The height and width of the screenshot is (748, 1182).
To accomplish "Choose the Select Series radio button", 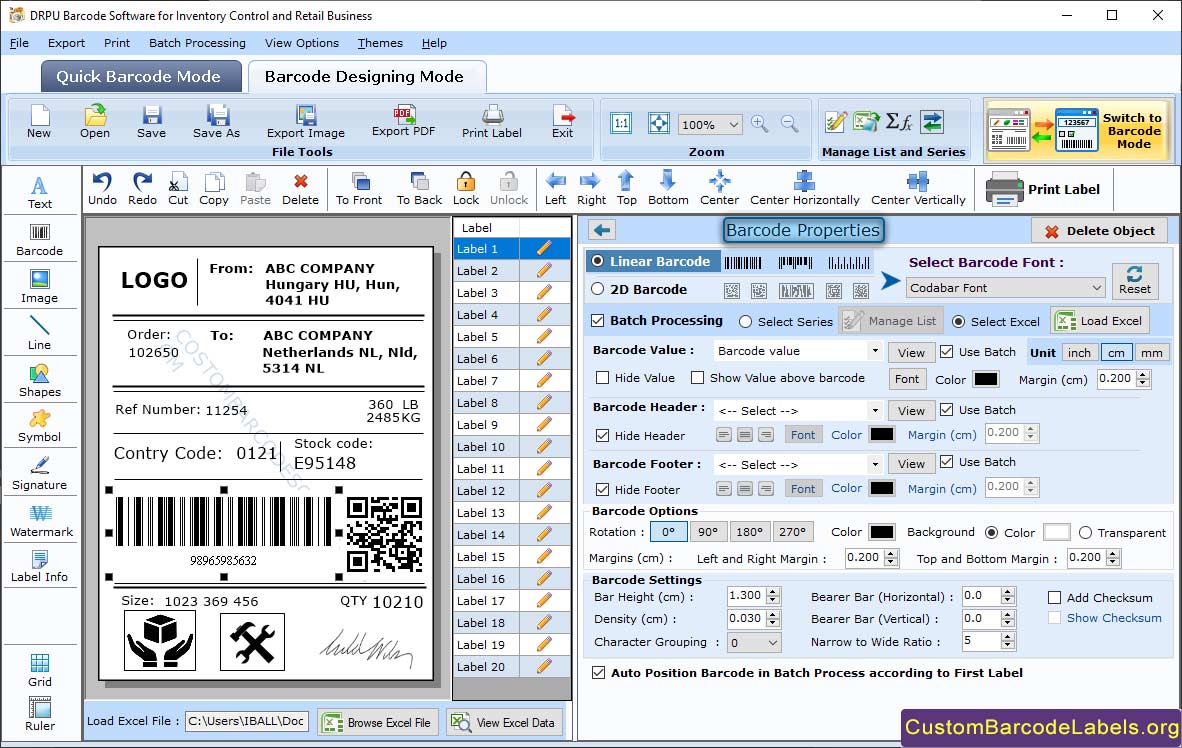I will [x=746, y=321].
